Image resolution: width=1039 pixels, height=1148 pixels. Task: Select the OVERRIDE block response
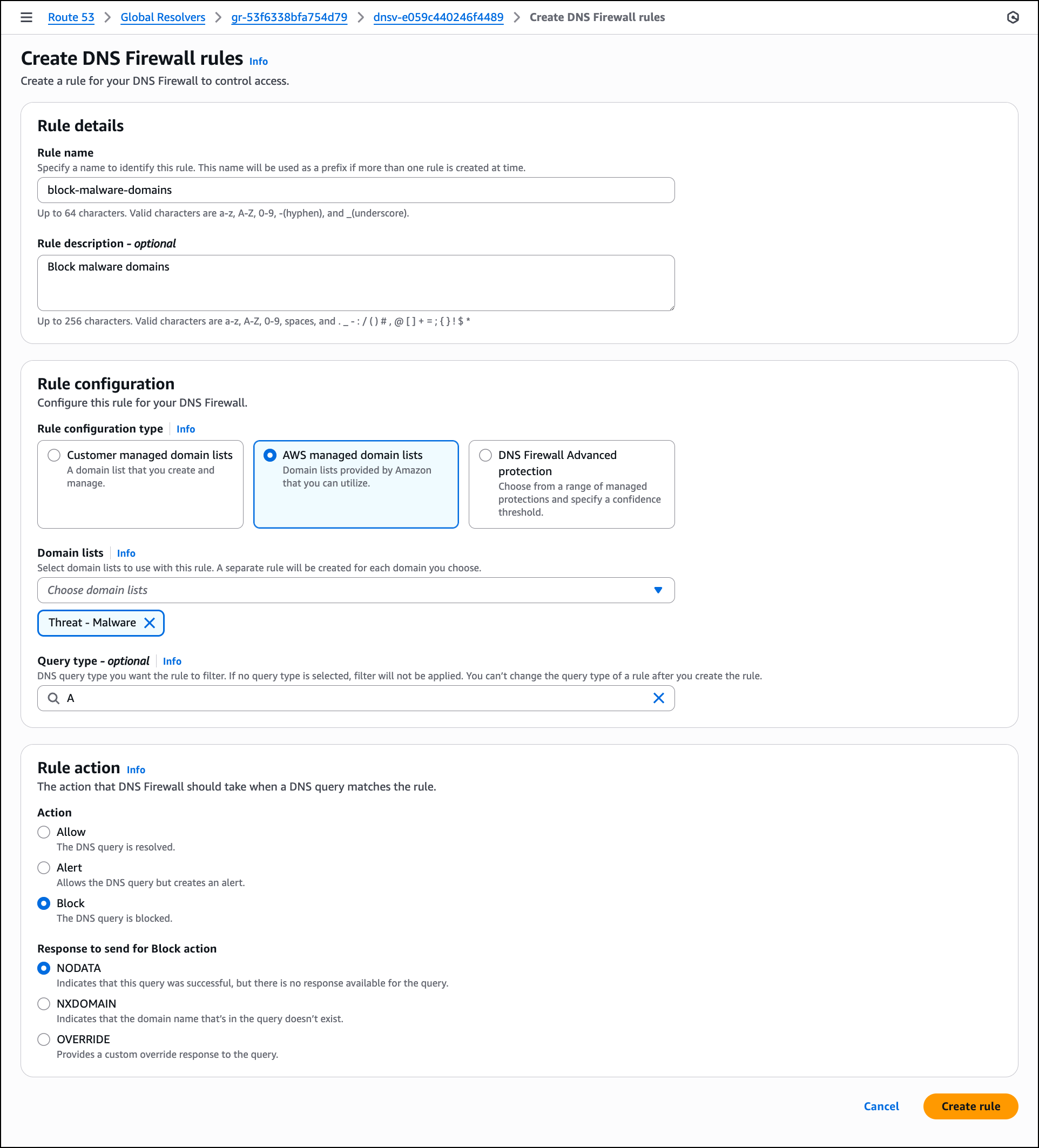(44, 1039)
